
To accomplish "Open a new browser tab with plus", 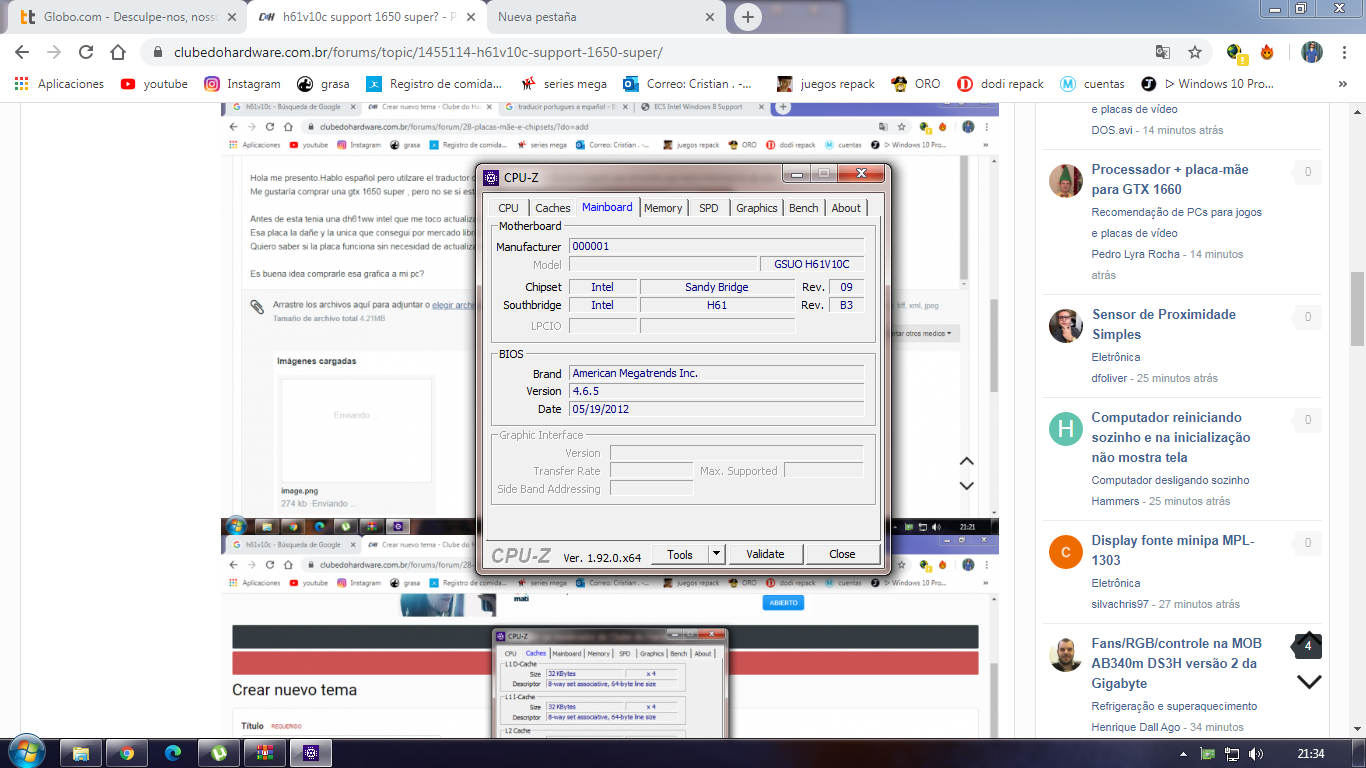I will [x=747, y=17].
